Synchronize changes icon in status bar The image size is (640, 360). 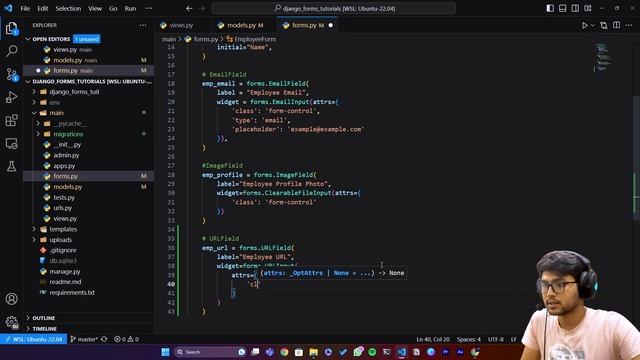104,339
